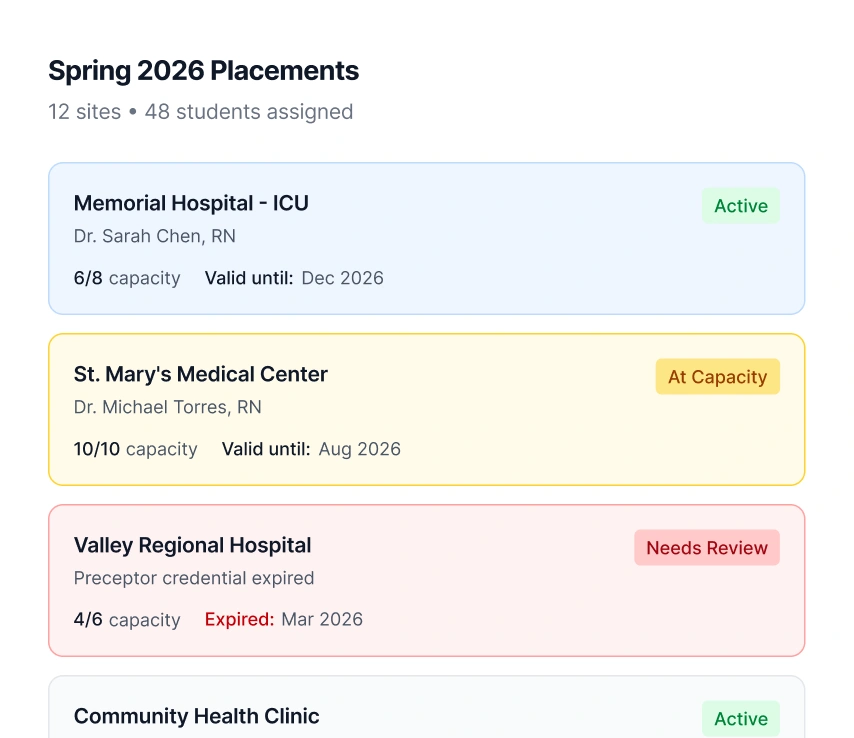Click the 48 students assigned count
854x738 pixels.
[x=249, y=112]
